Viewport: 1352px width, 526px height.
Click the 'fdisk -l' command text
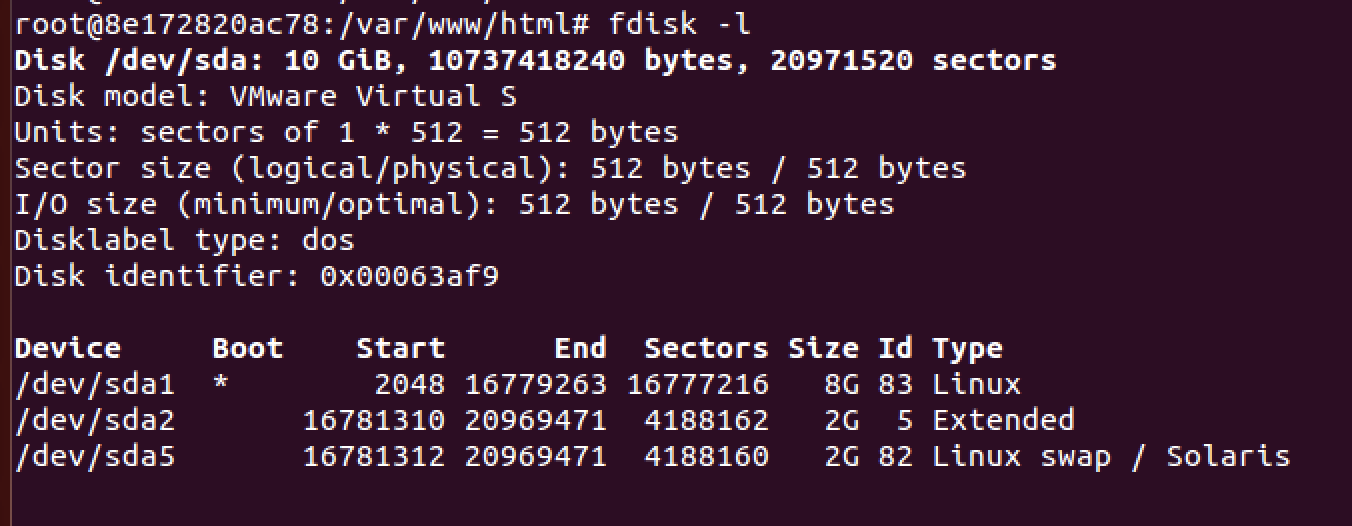tap(679, 25)
